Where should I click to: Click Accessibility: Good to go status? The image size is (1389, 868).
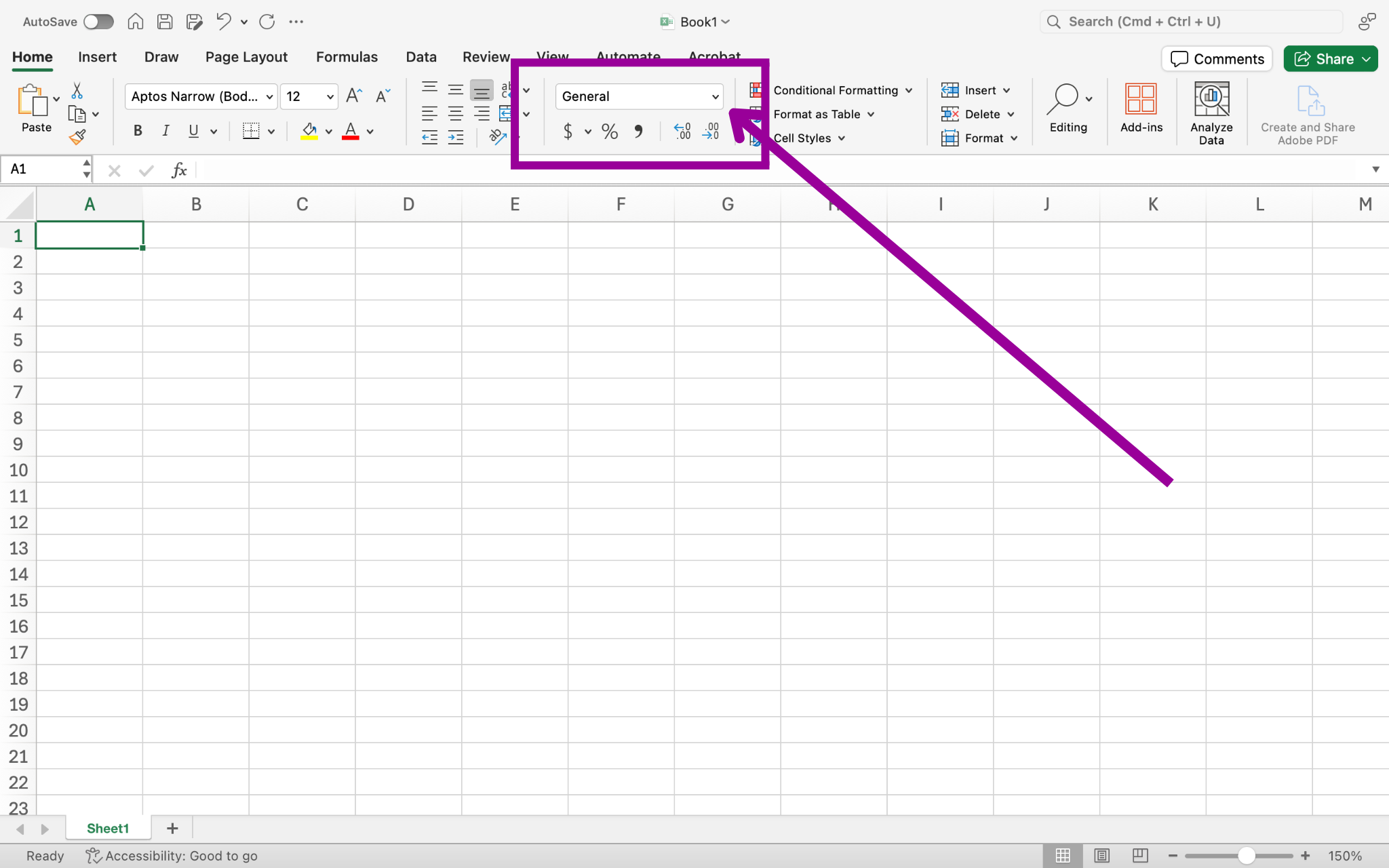[172, 856]
